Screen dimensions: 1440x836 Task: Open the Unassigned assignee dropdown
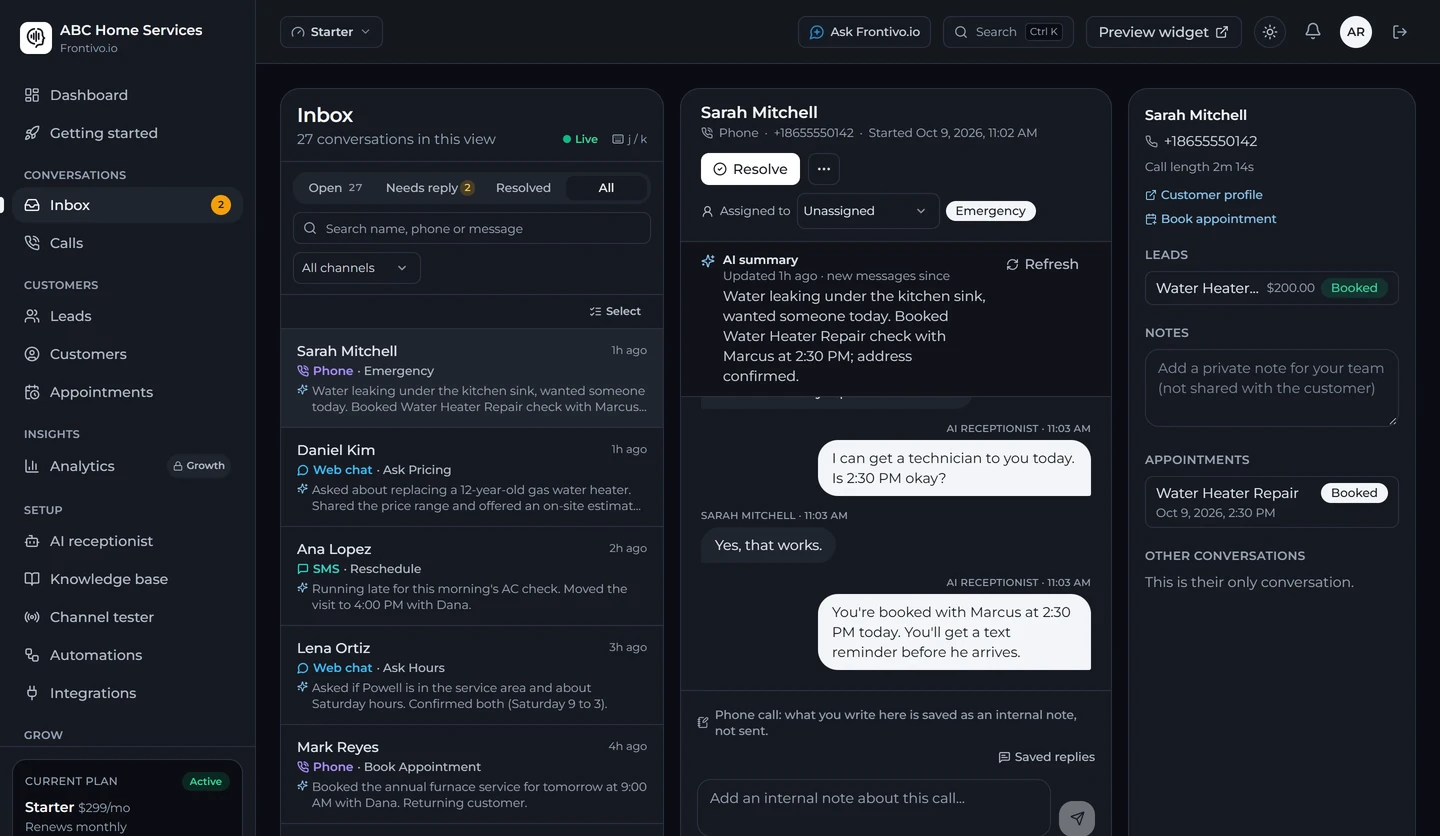(x=867, y=211)
